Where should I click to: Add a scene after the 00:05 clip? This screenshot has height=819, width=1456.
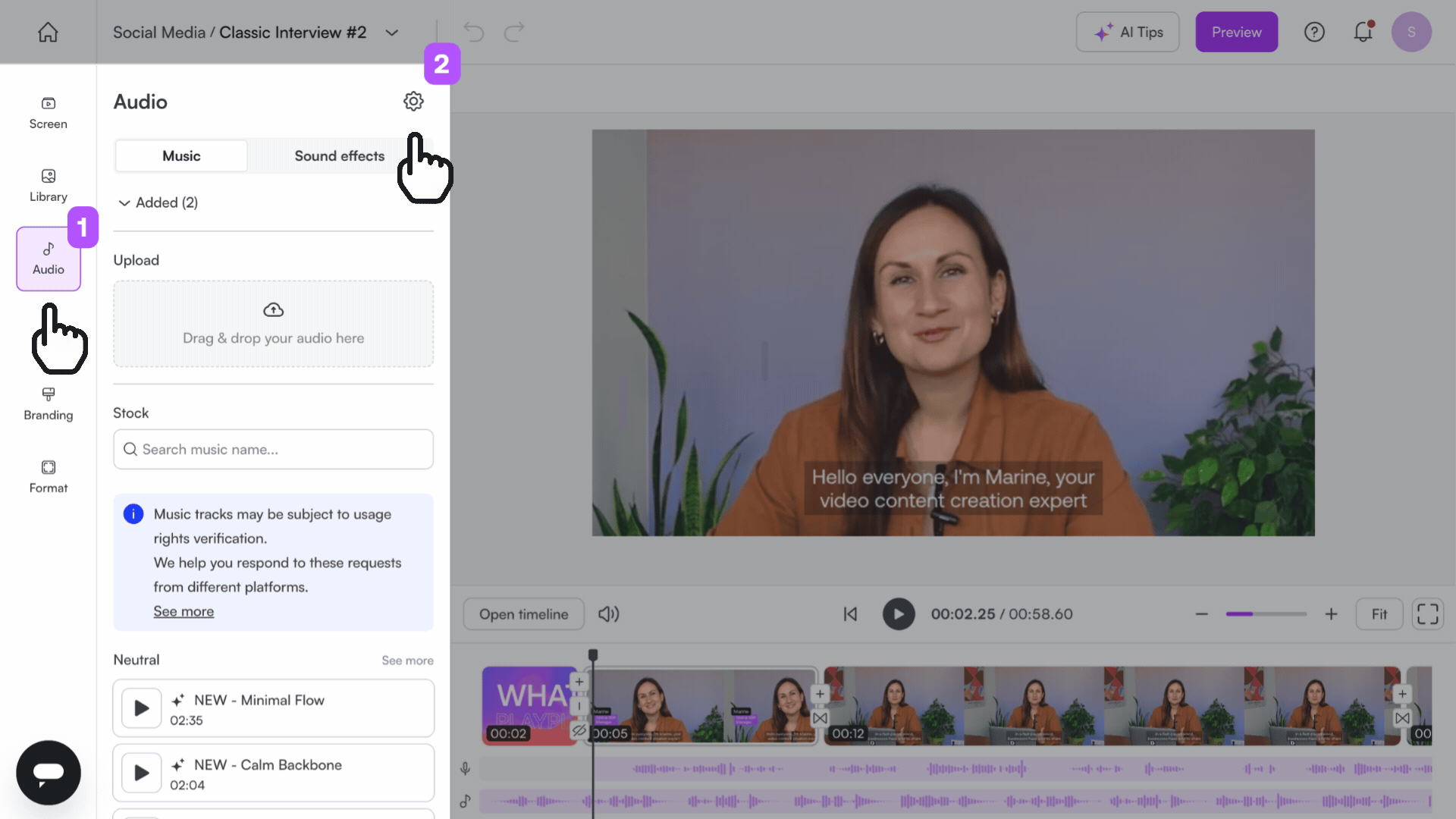click(820, 694)
